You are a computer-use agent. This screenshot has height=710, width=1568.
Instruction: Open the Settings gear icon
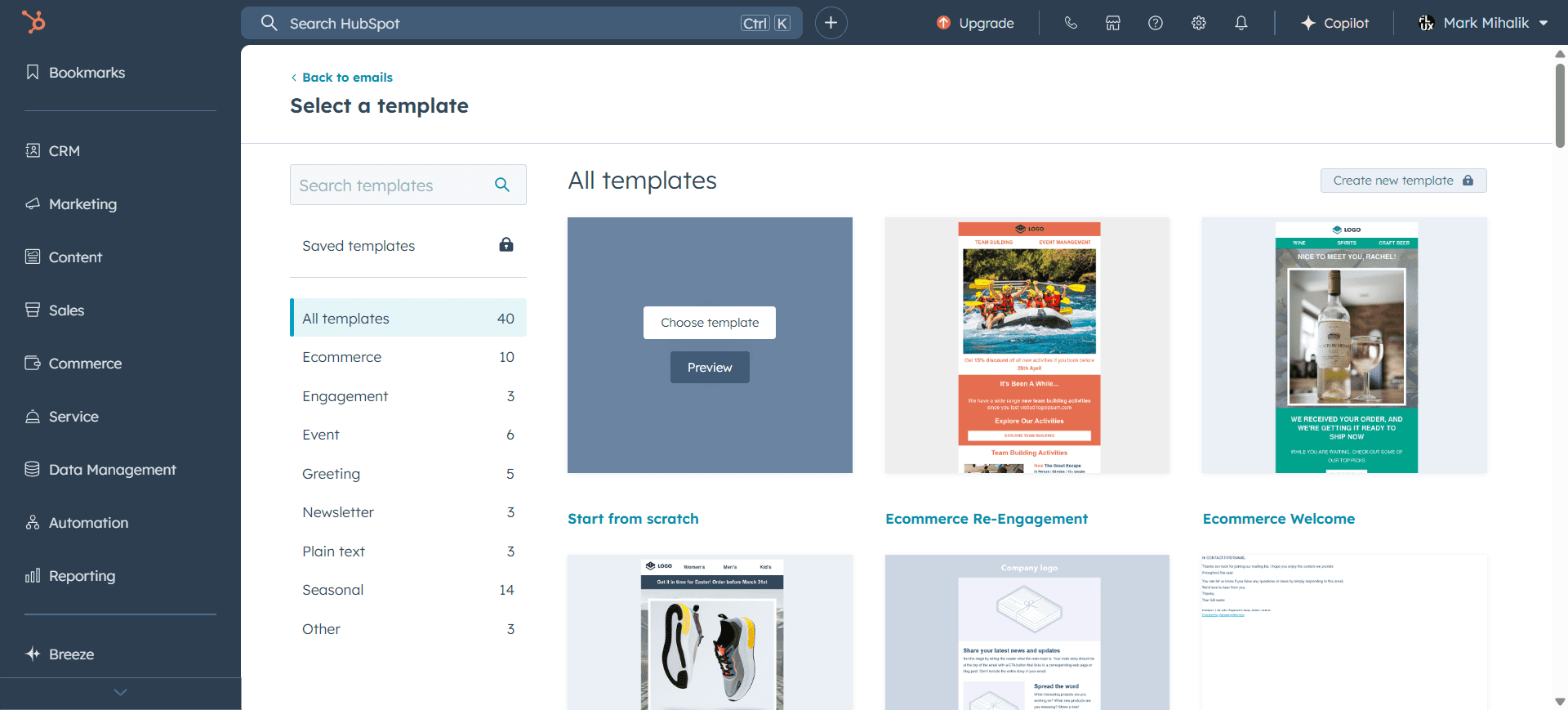click(x=1199, y=23)
